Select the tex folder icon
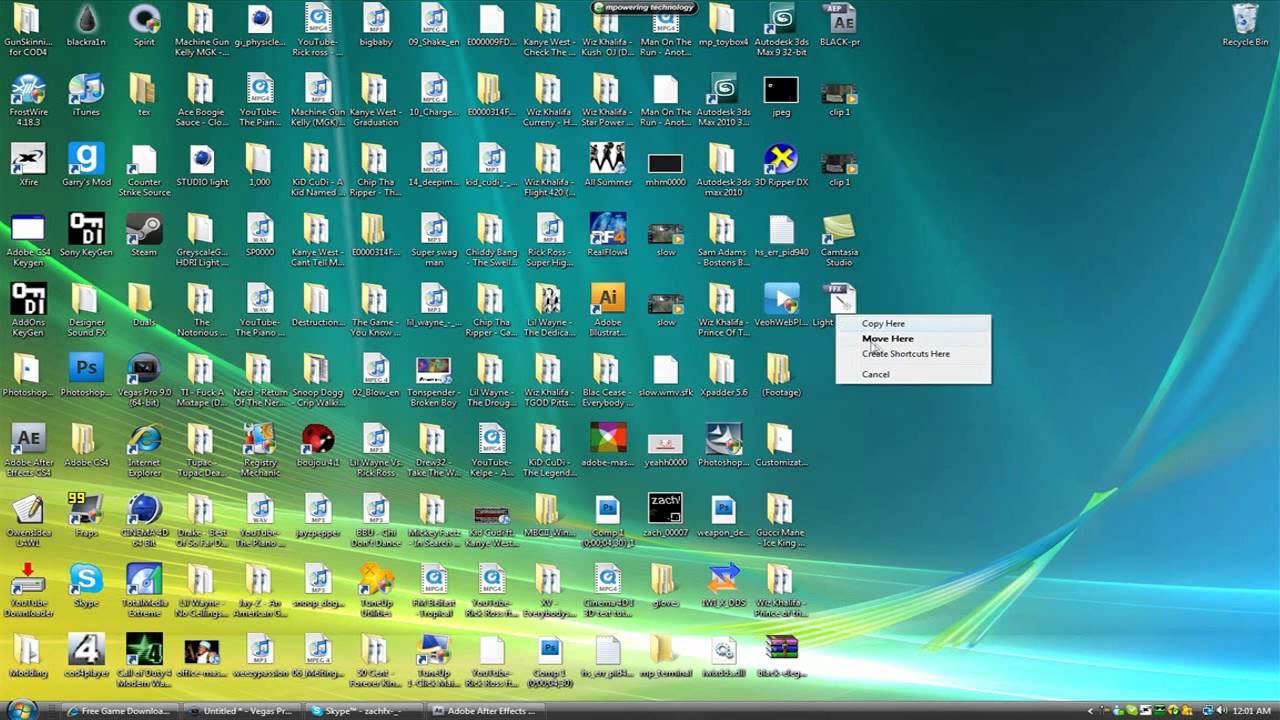Viewport: 1280px width, 720px height. pos(144,96)
